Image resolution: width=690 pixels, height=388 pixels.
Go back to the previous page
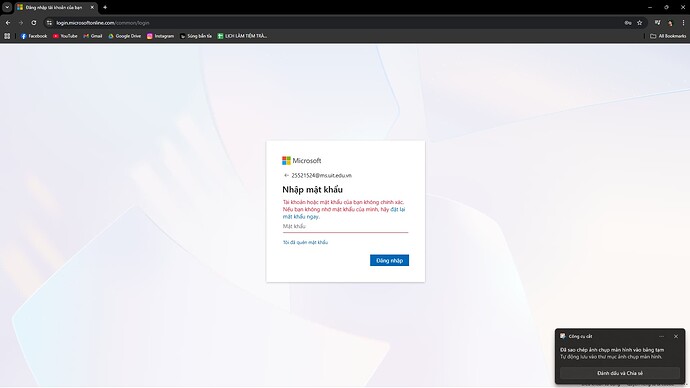tap(8, 22)
